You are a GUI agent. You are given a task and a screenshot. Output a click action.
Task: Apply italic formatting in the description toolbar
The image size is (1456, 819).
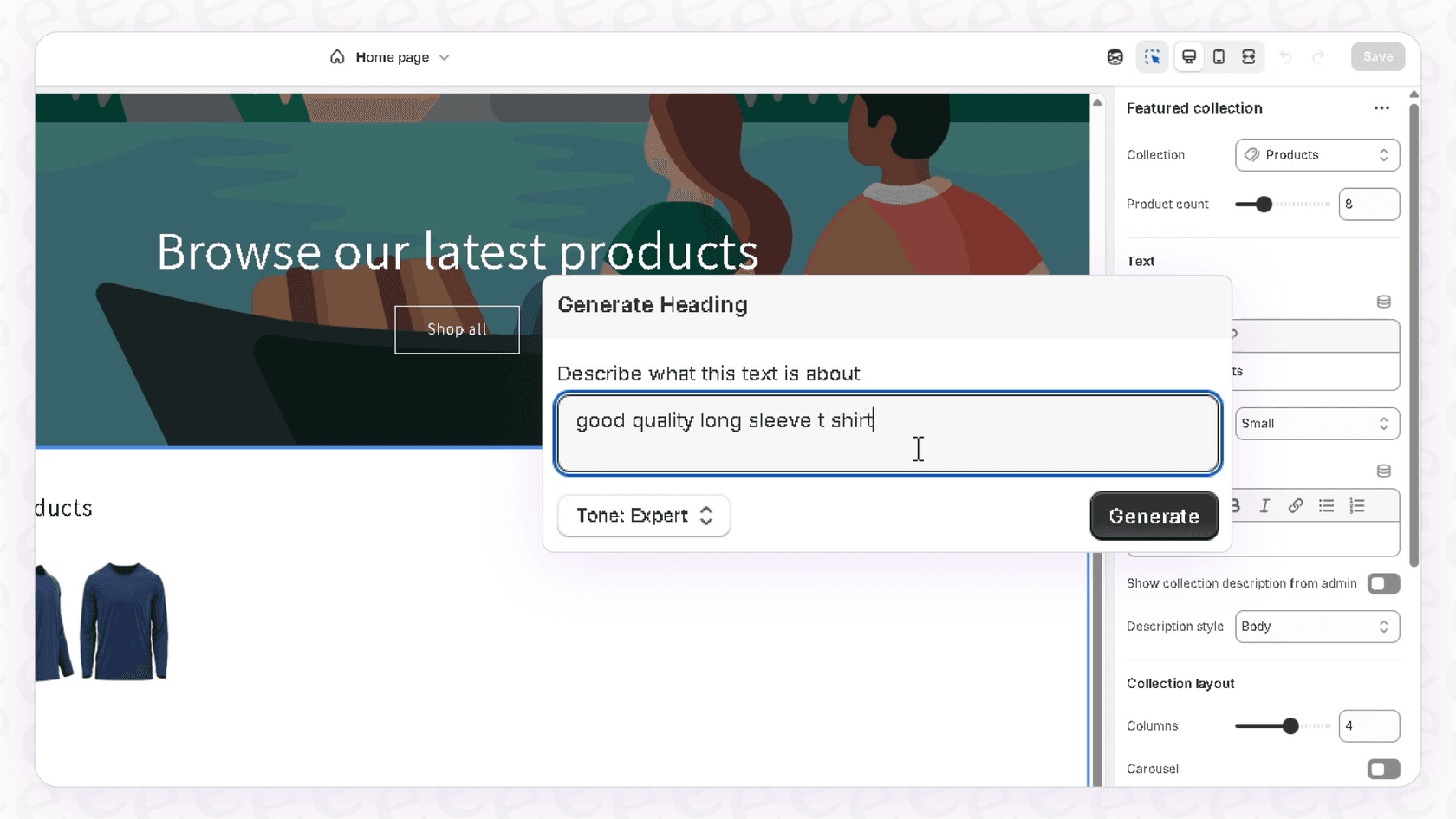click(x=1264, y=505)
